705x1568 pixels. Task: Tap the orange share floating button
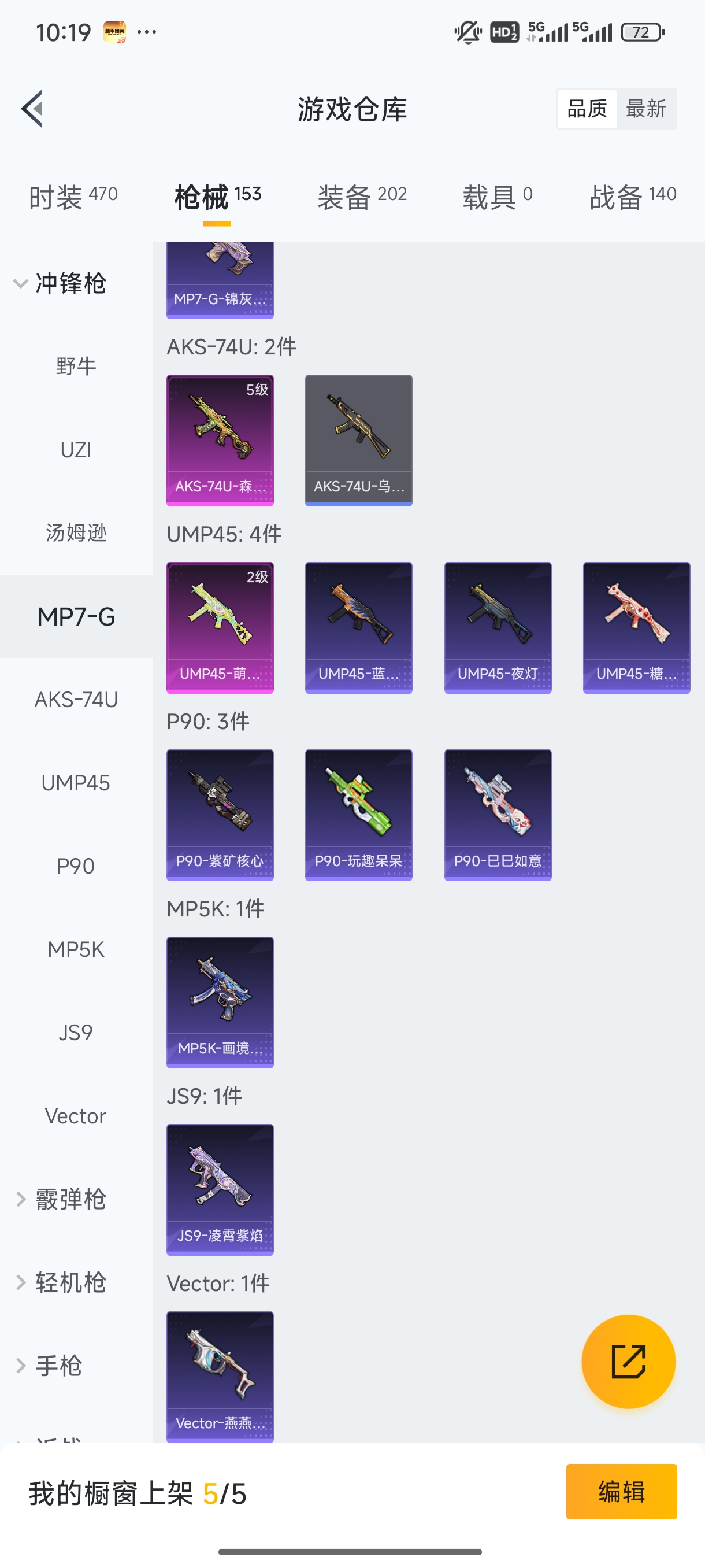point(628,1362)
